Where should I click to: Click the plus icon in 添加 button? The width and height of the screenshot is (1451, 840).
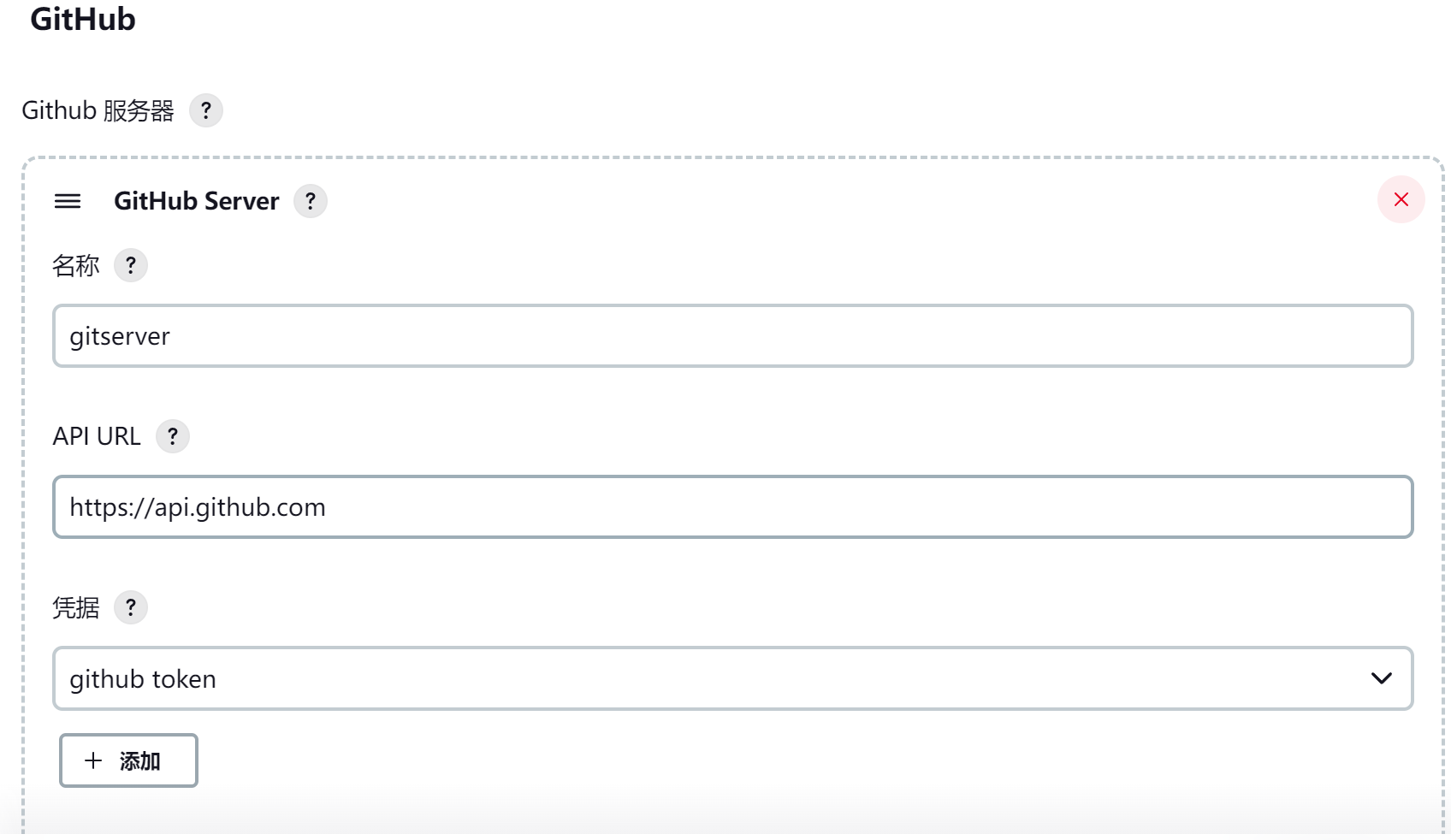click(93, 760)
